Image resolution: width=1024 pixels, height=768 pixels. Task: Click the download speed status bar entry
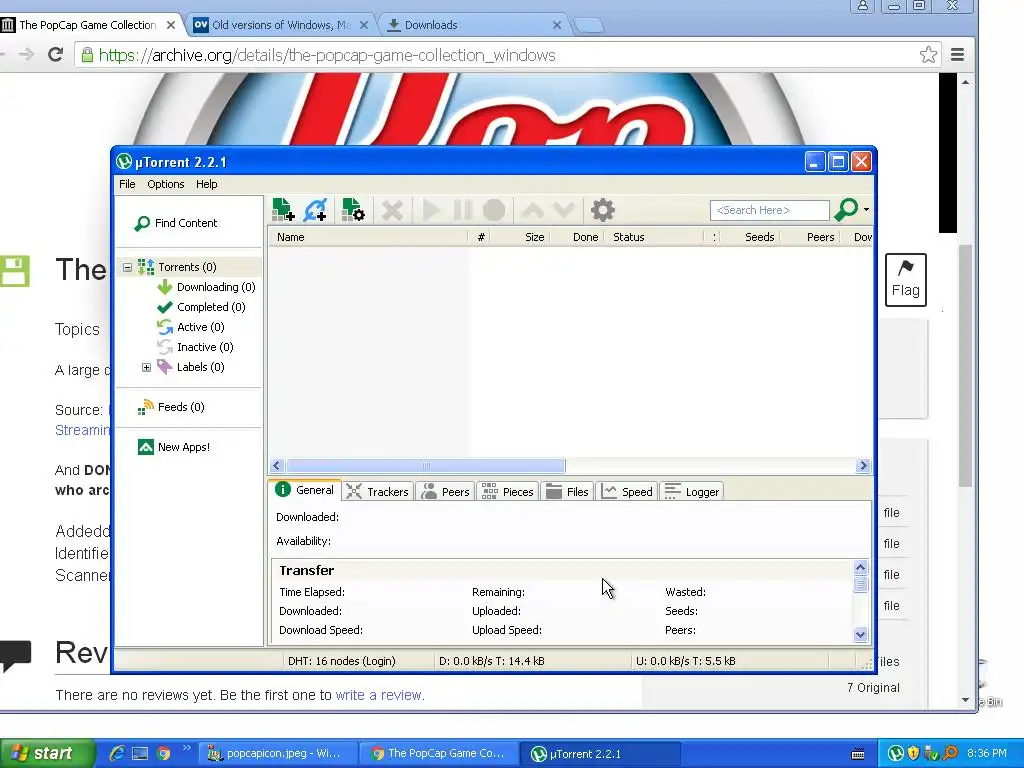coord(492,661)
